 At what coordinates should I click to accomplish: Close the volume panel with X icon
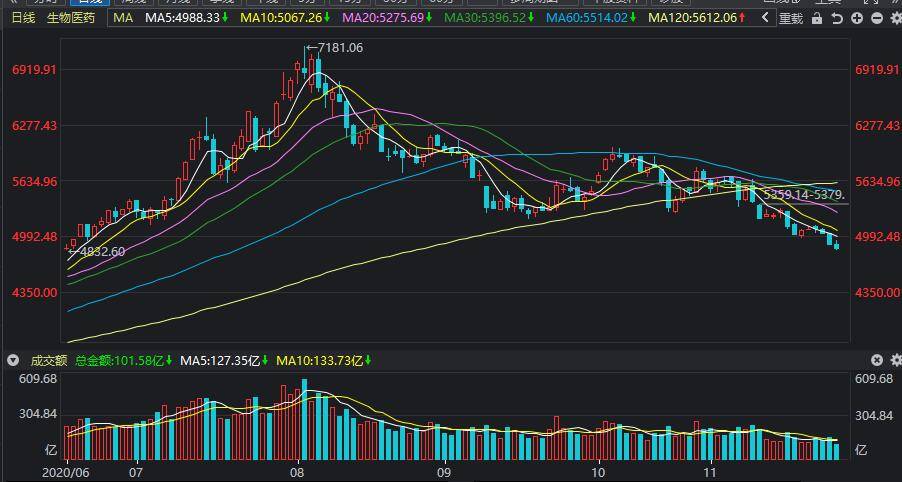877,360
